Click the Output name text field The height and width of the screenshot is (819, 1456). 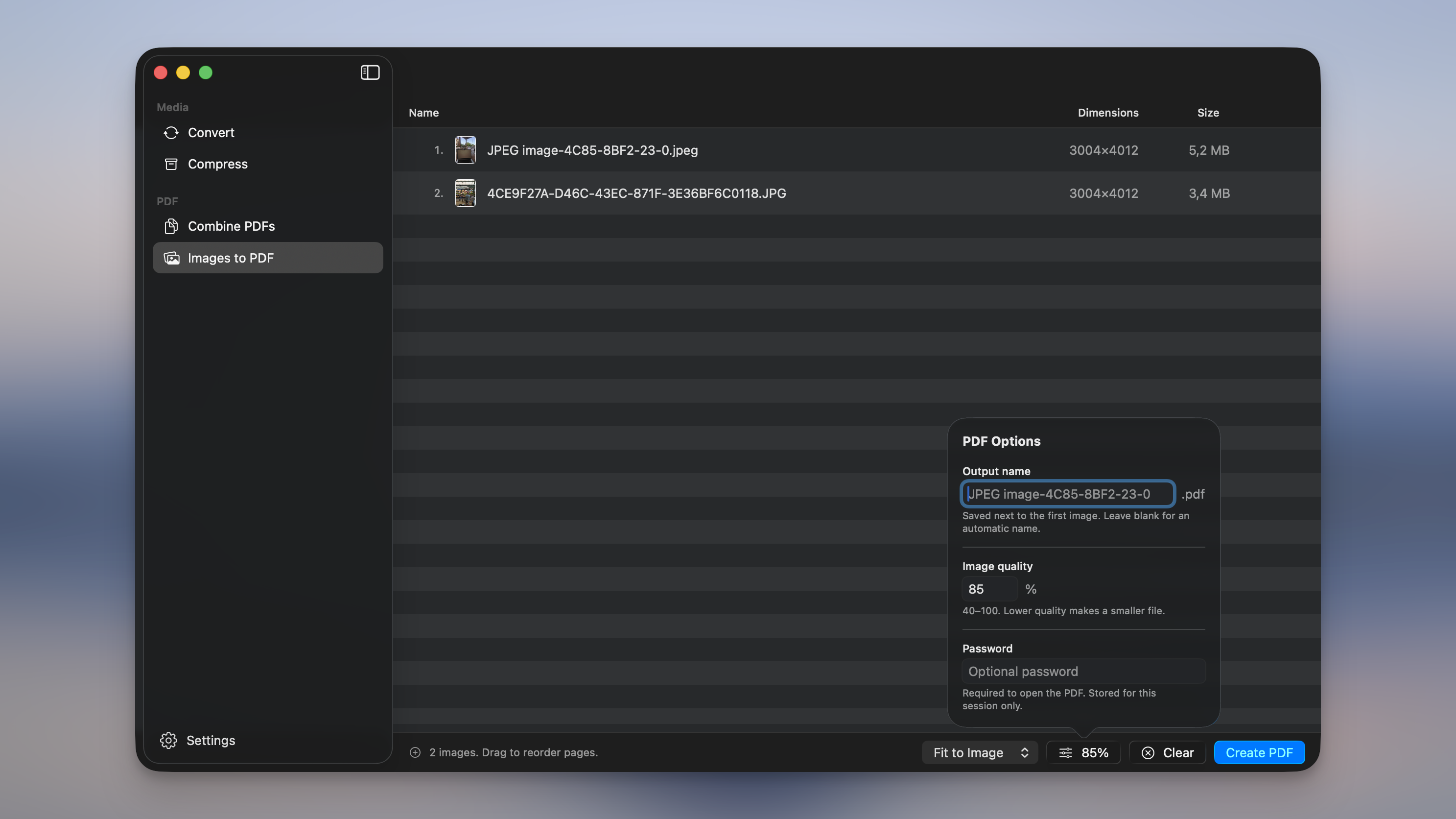pyautogui.click(x=1068, y=494)
